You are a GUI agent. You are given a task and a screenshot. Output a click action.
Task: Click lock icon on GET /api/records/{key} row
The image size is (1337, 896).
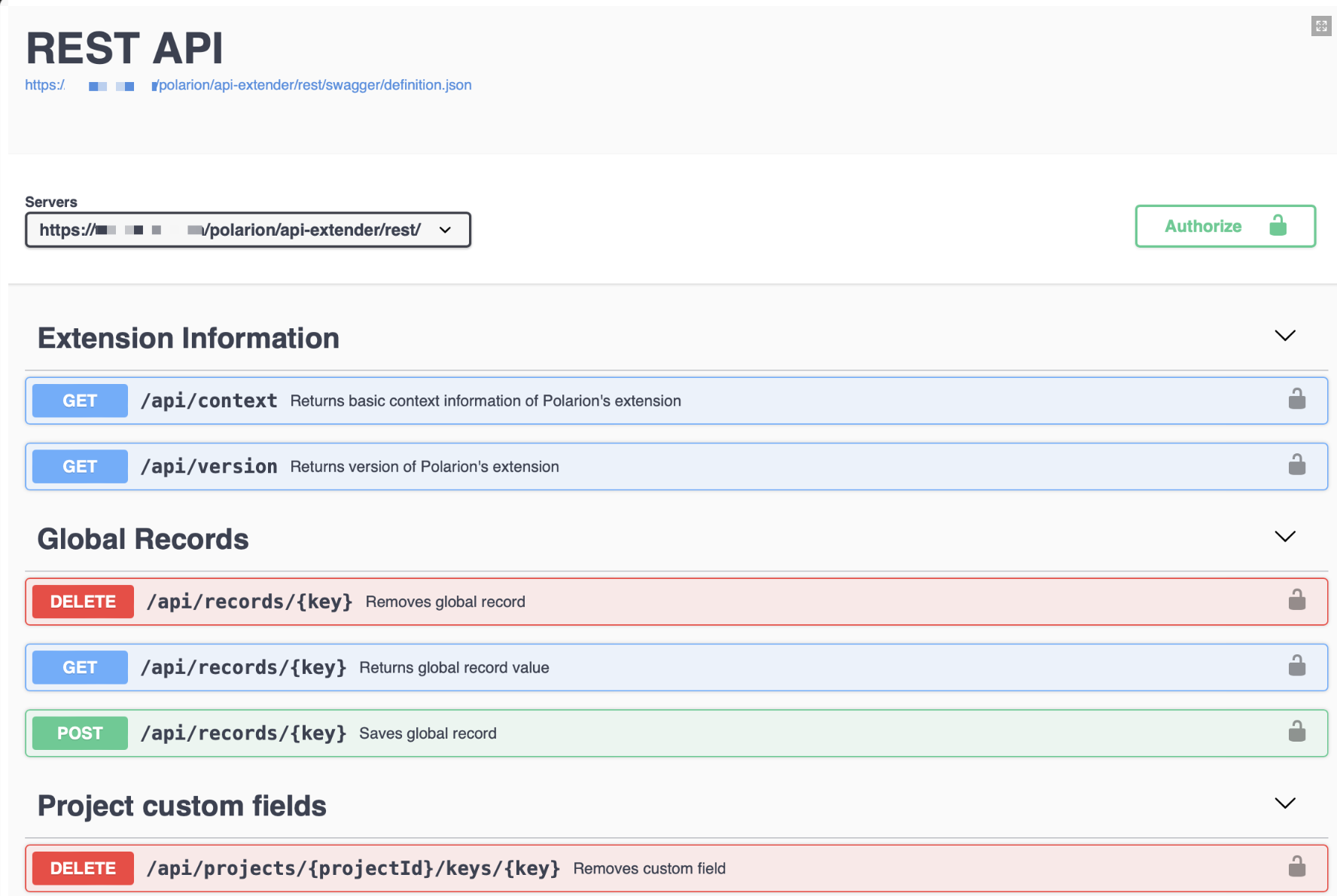[1296, 665]
